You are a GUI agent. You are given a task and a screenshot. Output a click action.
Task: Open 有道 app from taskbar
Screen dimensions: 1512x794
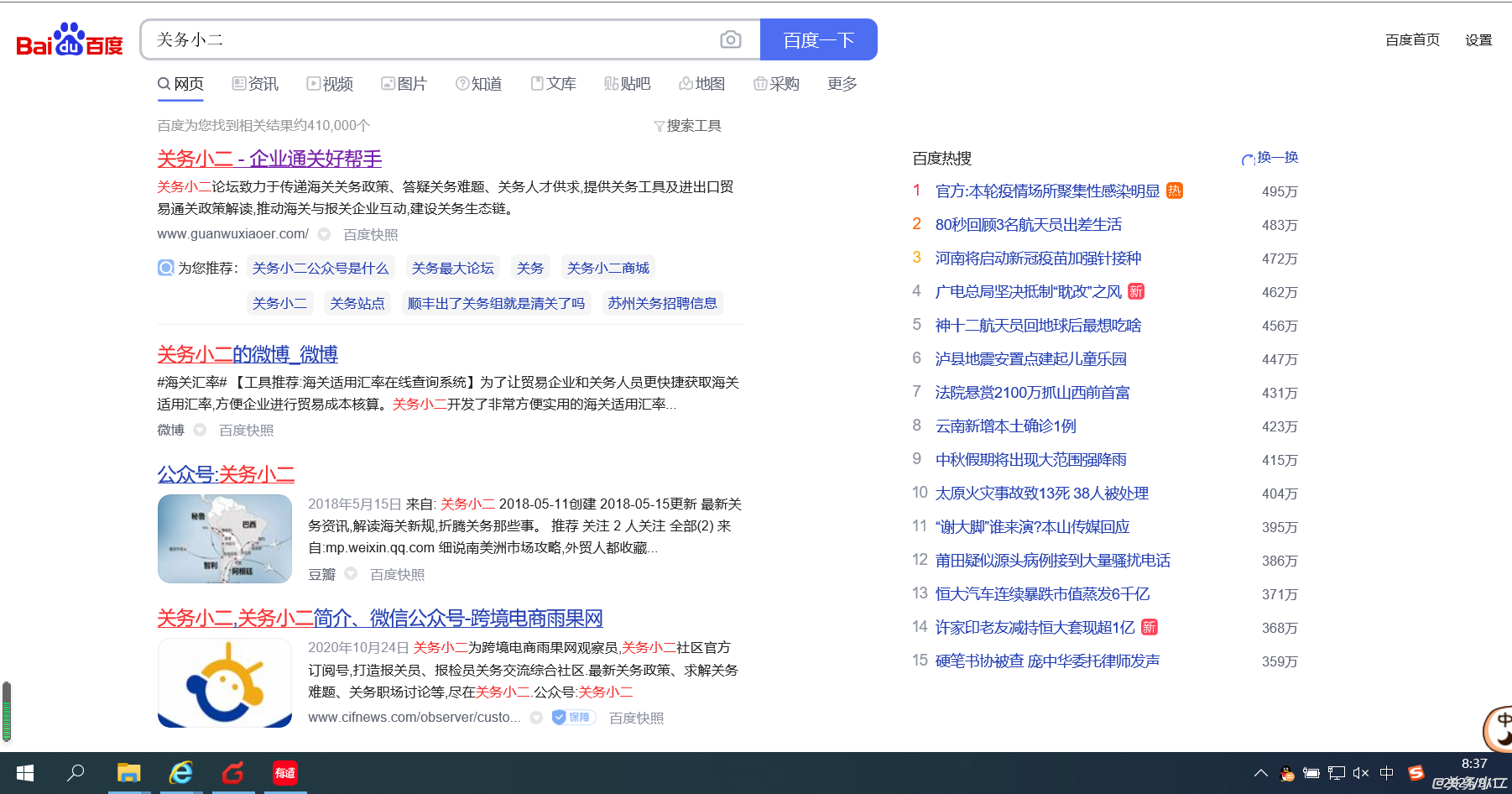(285, 773)
